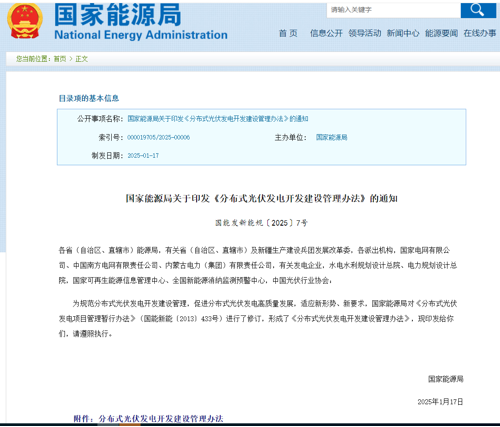Open attachment 分布式光伏发电开发建设管理办法
500x427 pixels.
click(161, 419)
